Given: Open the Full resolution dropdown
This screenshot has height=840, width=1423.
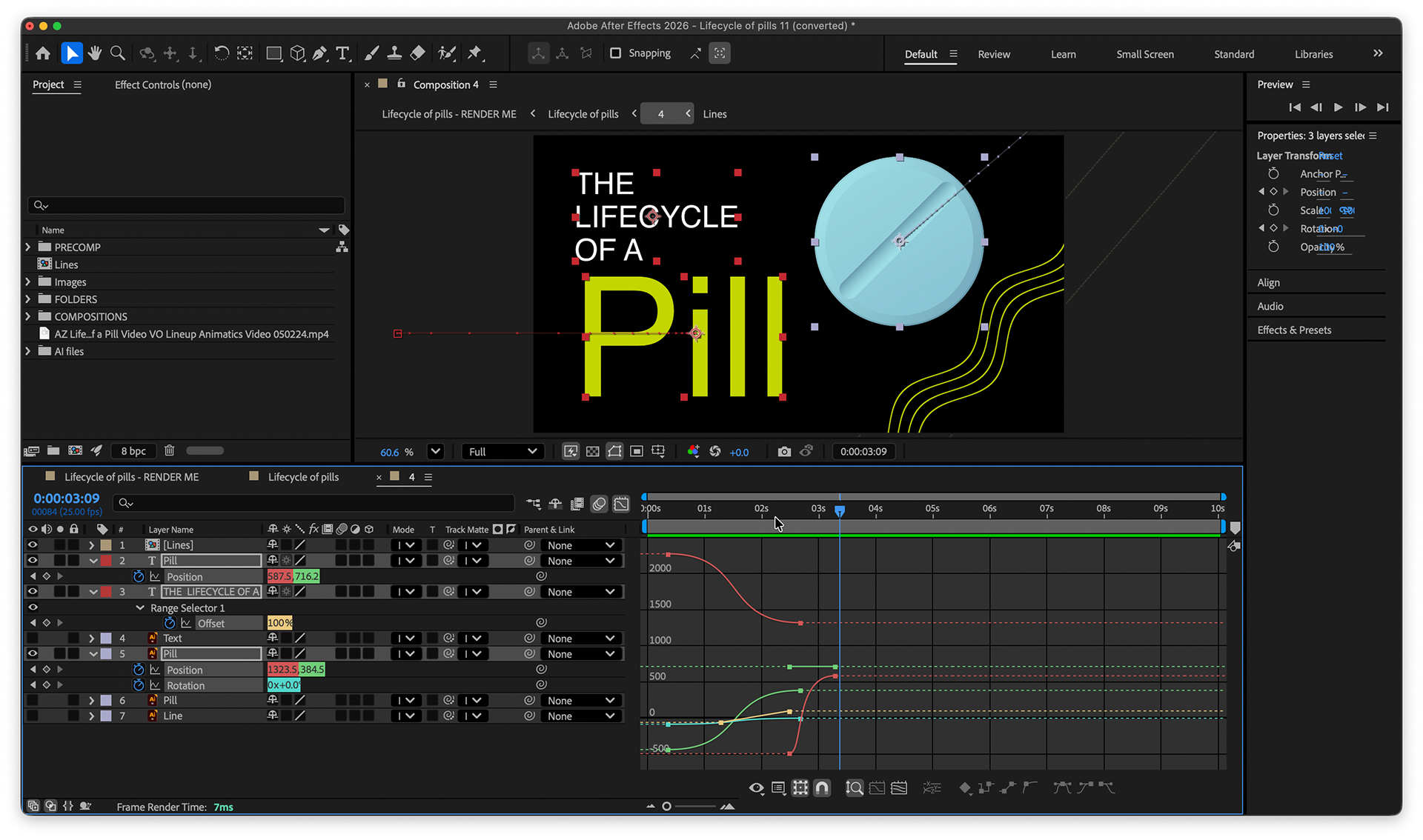Looking at the screenshot, I should click(x=502, y=451).
